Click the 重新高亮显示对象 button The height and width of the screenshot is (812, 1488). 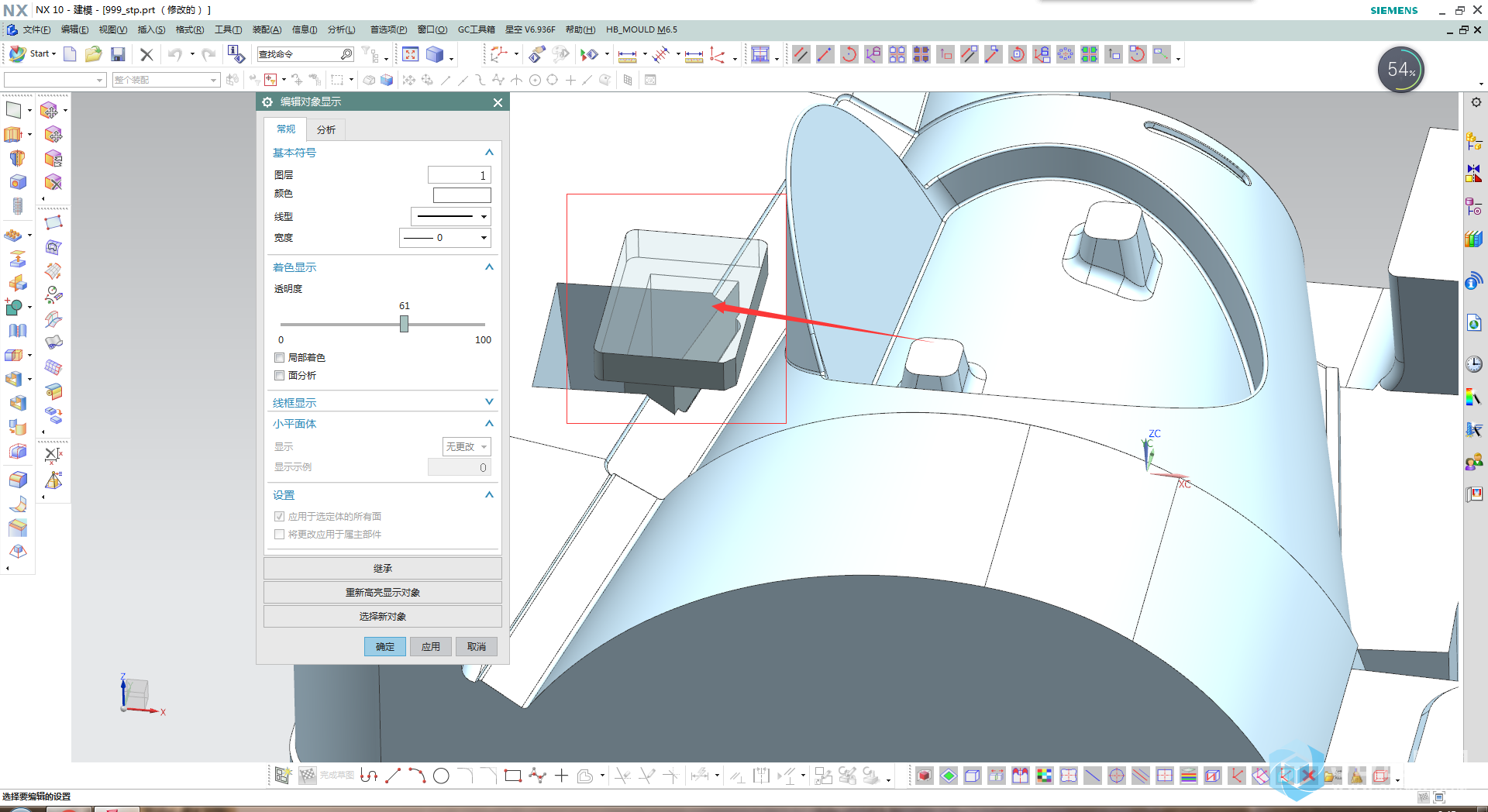click(x=383, y=593)
